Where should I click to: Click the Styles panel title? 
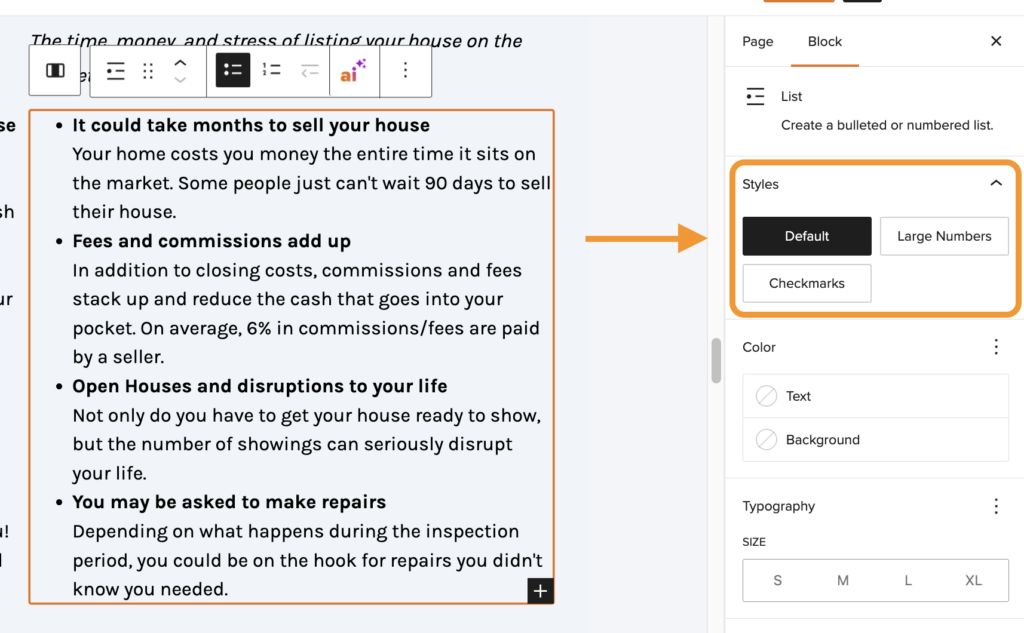(x=760, y=184)
